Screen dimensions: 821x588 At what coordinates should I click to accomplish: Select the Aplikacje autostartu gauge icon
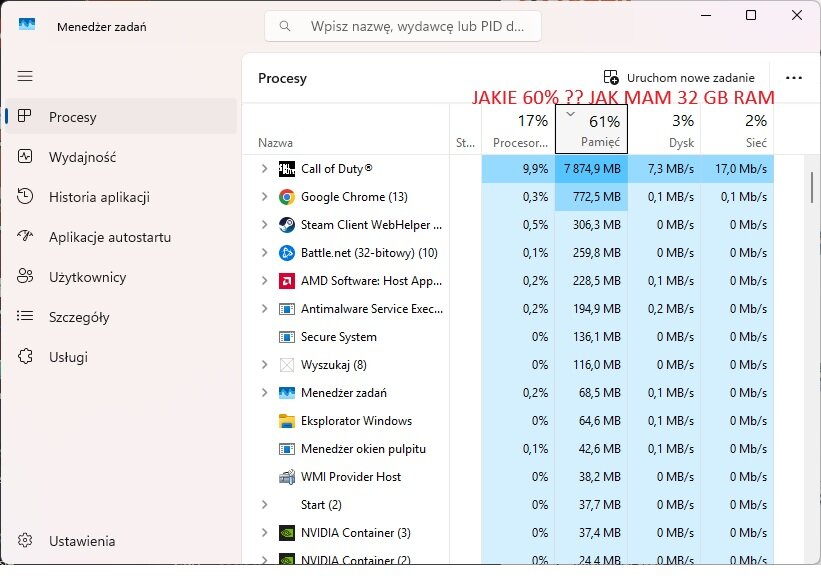pos(25,236)
